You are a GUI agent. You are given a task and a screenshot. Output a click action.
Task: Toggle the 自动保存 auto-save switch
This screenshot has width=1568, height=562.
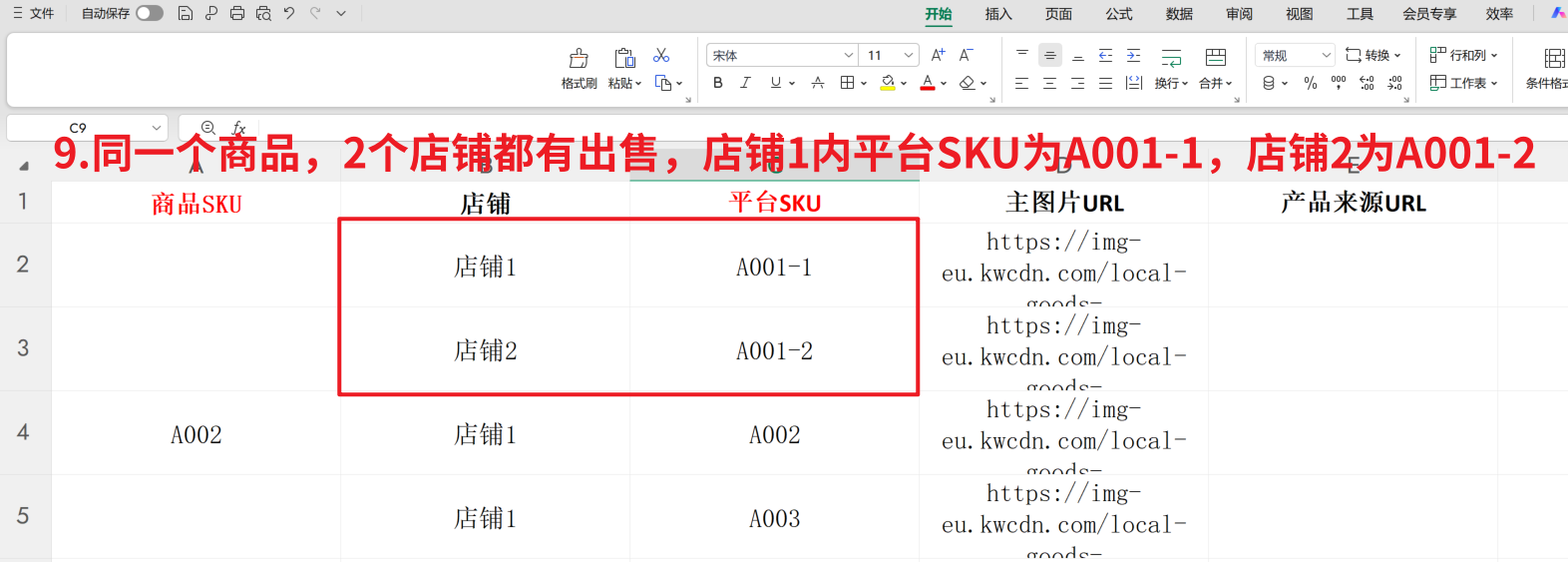tap(150, 14)
